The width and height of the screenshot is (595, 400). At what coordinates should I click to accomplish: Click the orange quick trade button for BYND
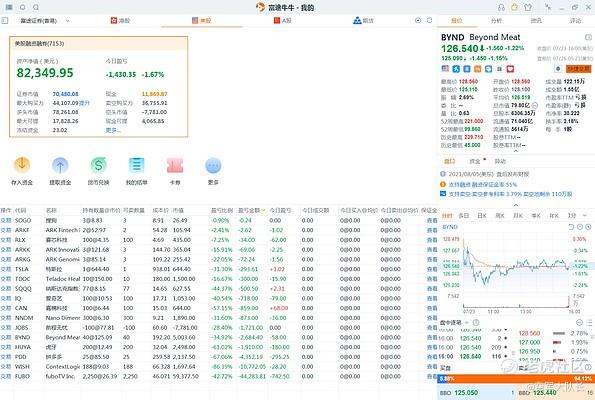(579, 69)
